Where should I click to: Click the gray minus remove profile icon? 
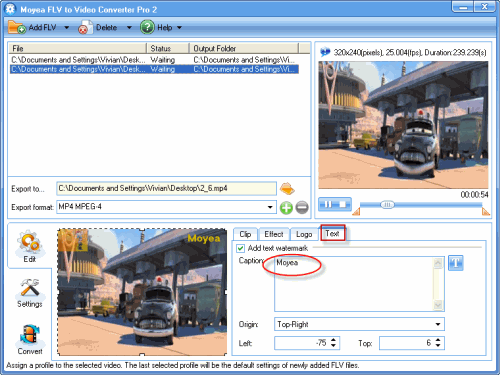(x=302, y=208)
